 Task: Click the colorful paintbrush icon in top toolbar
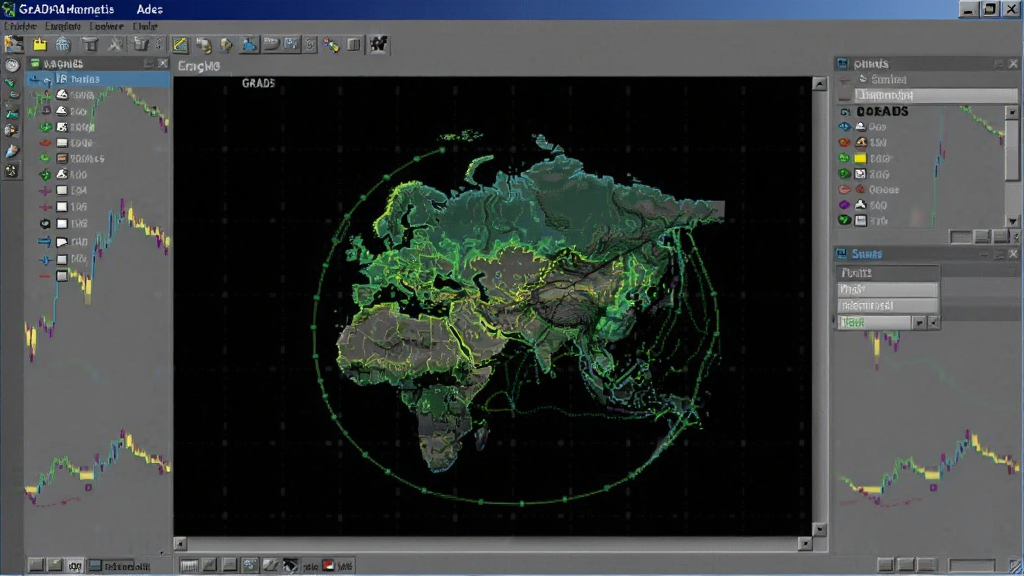tap(332, 44)
